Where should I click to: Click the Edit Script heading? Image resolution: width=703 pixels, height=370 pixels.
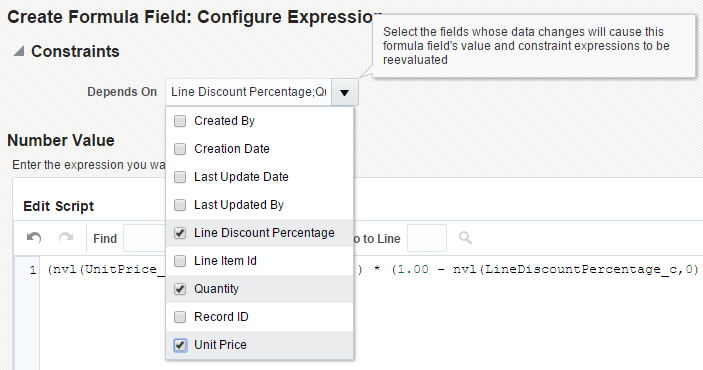[x=58, y=206]
